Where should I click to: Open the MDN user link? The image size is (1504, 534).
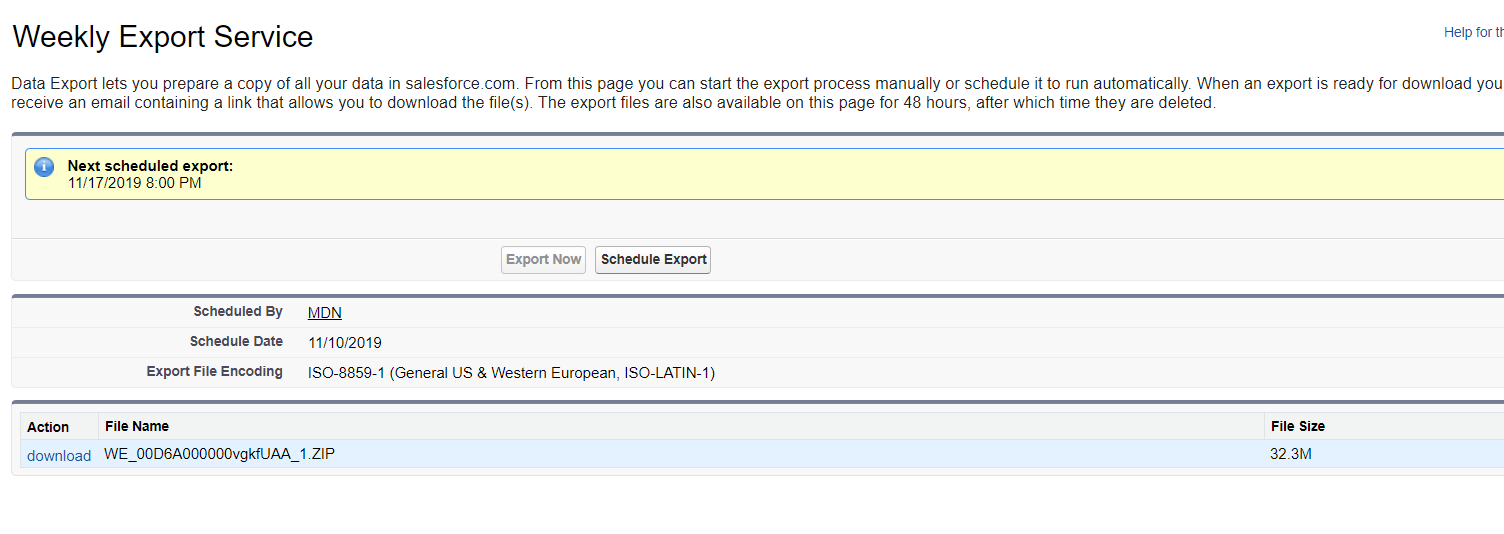(x=325, y=313)
